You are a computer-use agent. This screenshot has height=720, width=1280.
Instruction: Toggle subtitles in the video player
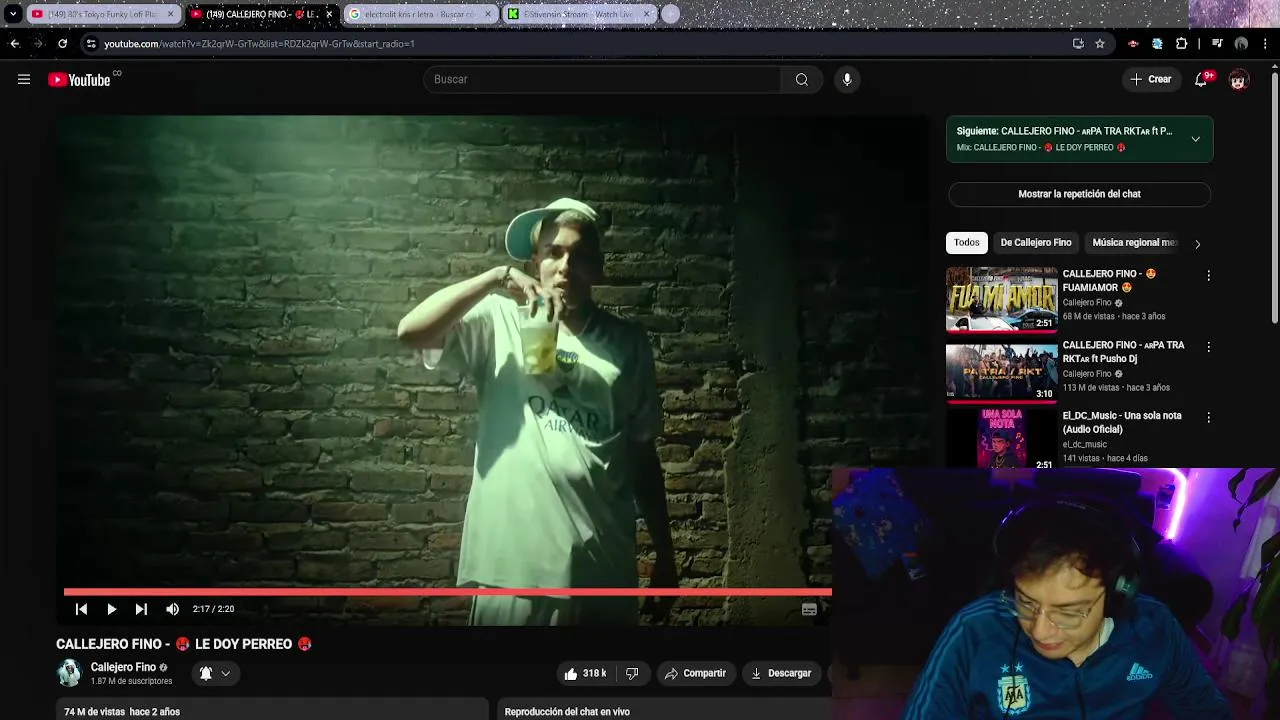(x=809, y=609)
